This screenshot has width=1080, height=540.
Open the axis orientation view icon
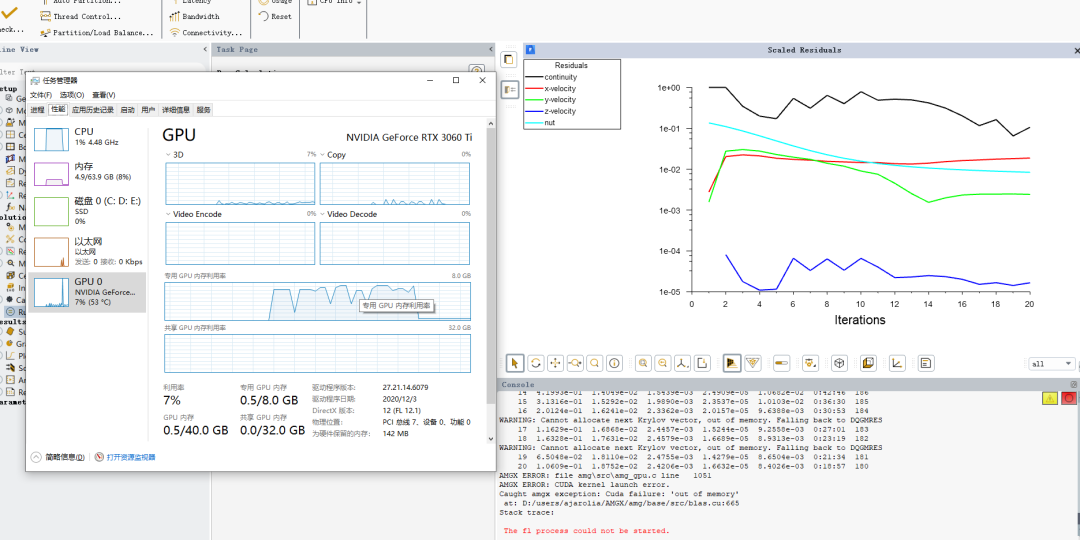[683, 363]
